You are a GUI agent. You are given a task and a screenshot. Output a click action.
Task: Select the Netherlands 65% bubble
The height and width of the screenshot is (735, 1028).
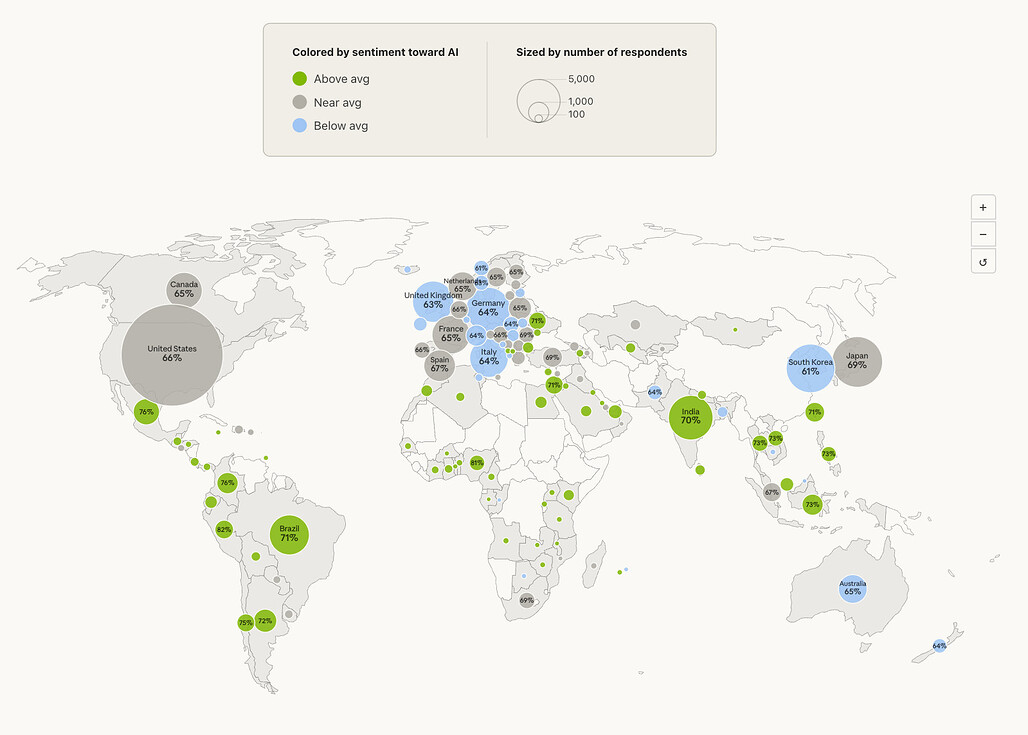(461, 286)
